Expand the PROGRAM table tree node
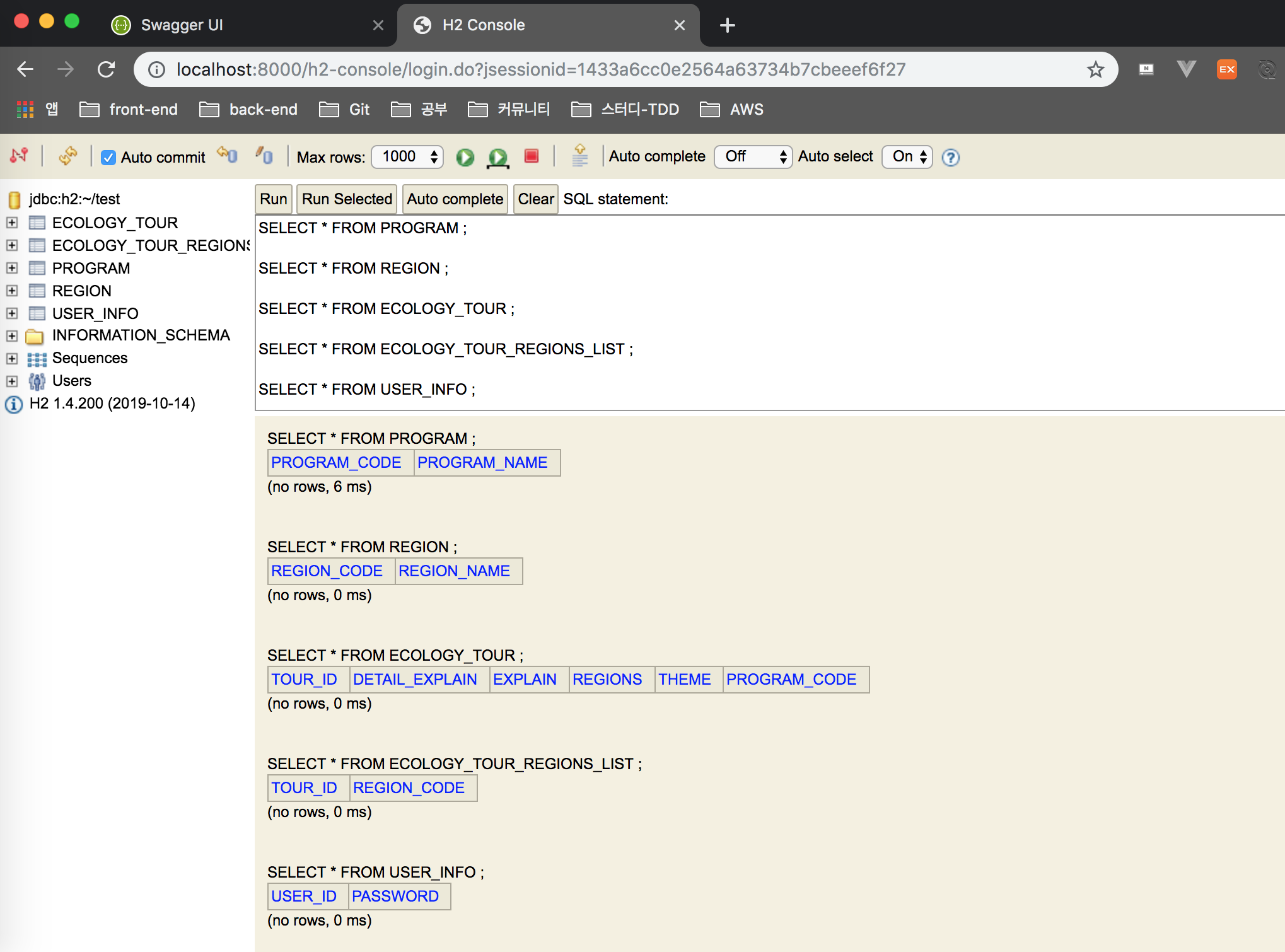 click(x=12, y=268)
